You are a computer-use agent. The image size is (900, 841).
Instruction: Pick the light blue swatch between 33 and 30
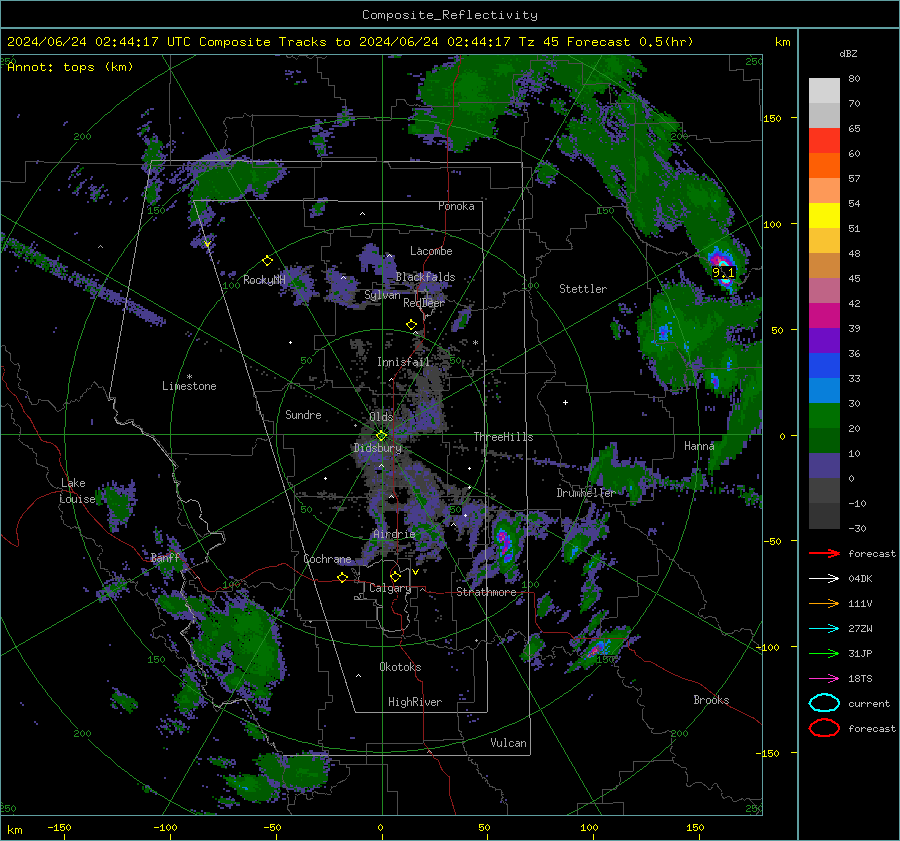[x=824, y=390]
